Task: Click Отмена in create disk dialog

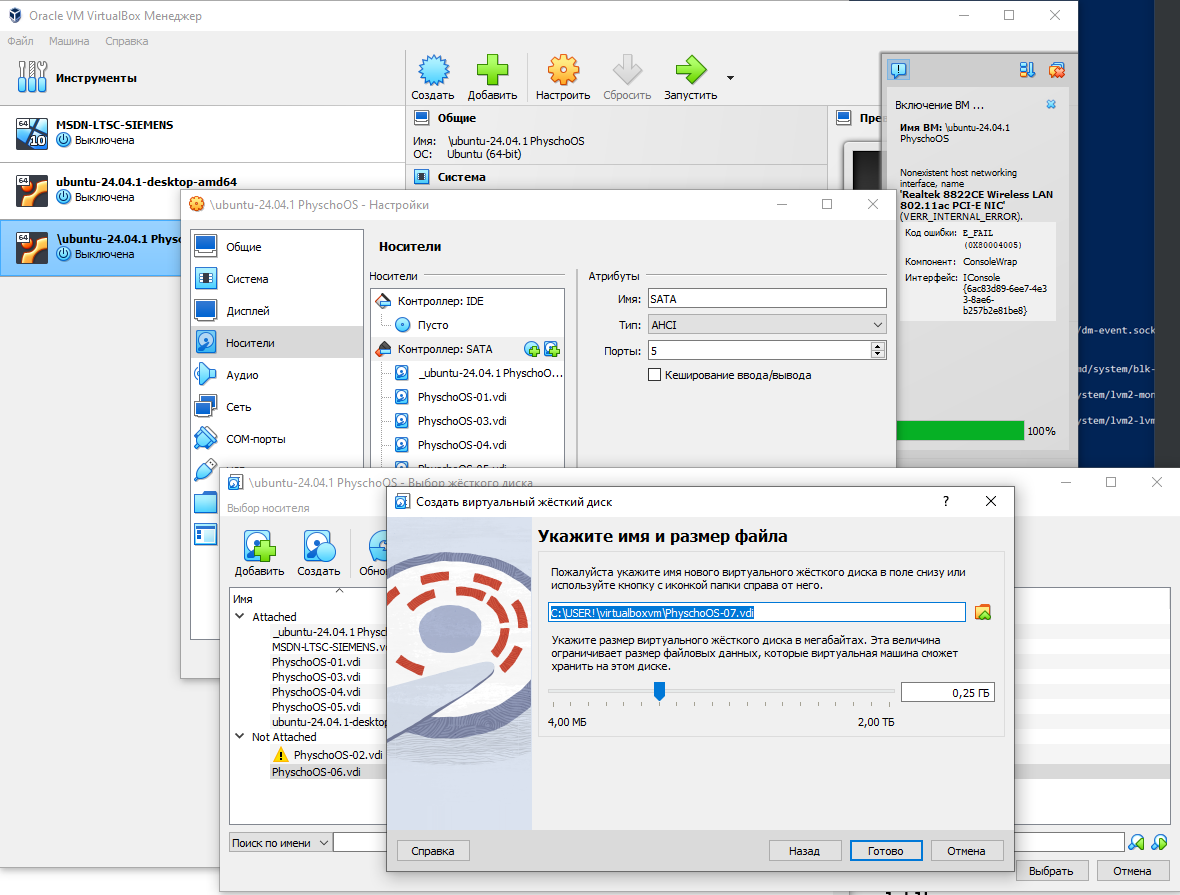Action: 966,851
